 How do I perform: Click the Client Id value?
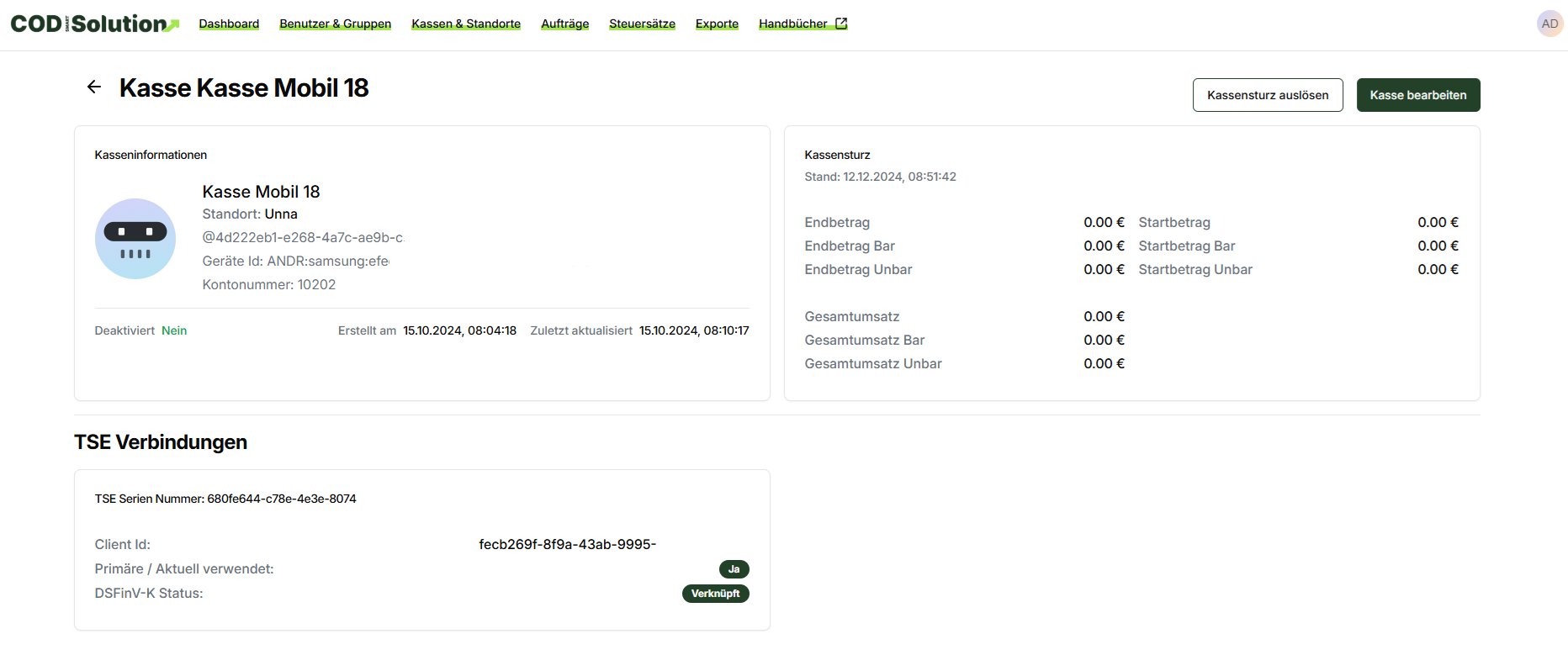tap(567, 544)
